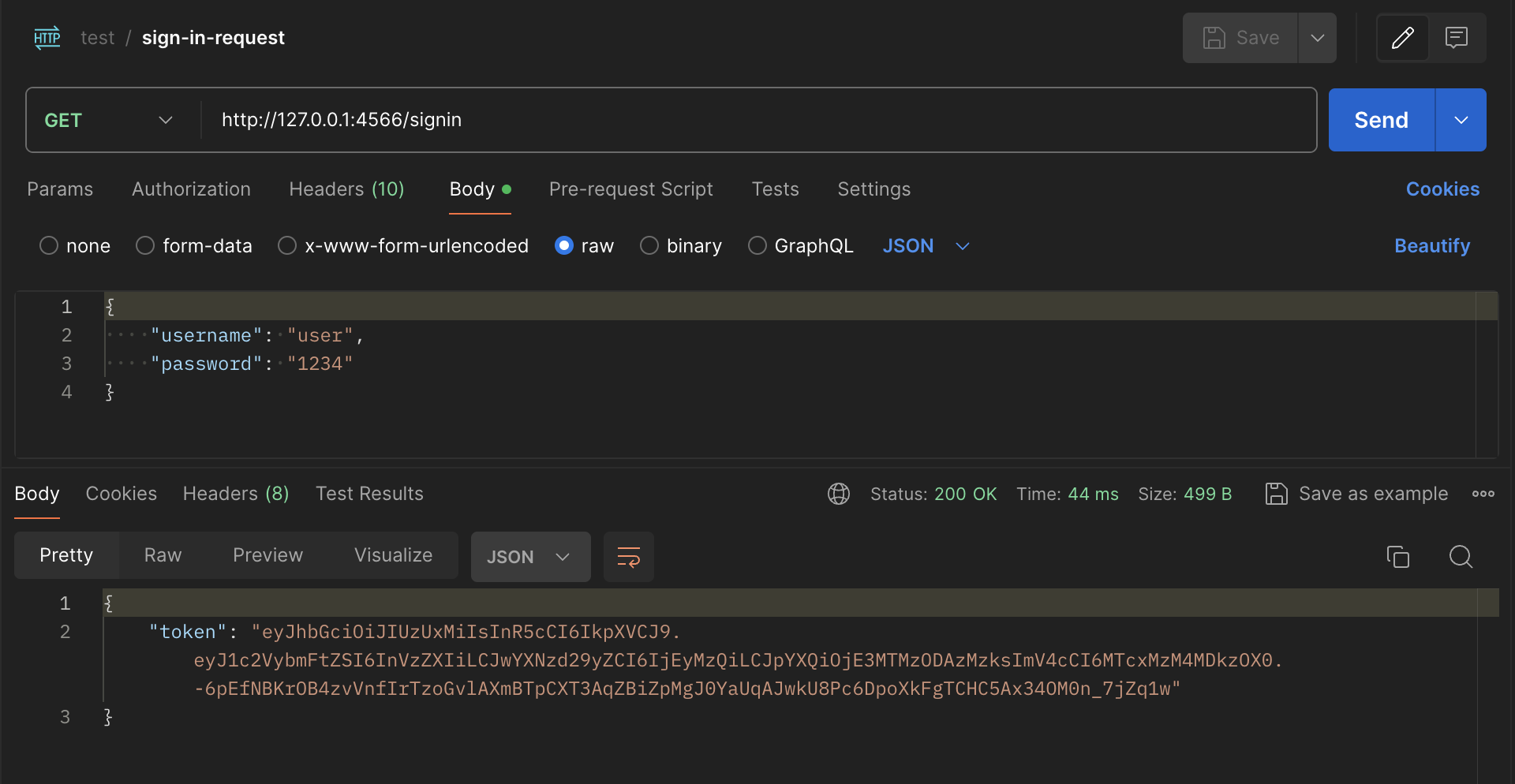1515x784 pixels.
Task: Toggle the word wrap icon
Action: point(629,557)
